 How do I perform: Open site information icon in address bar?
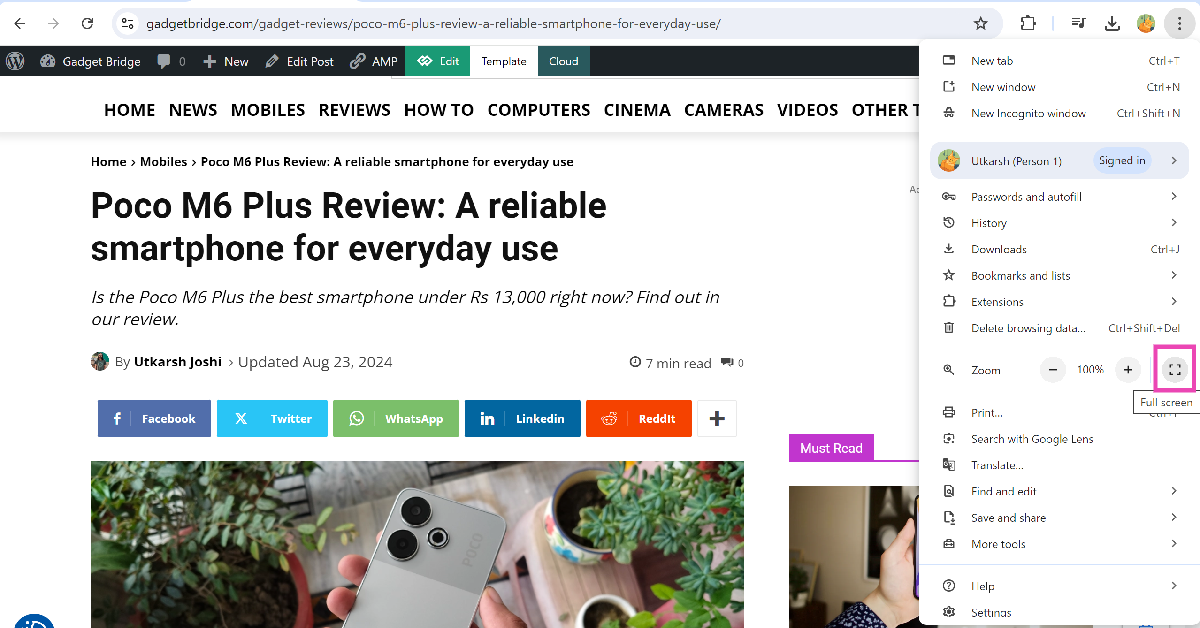tap(126, 23)
